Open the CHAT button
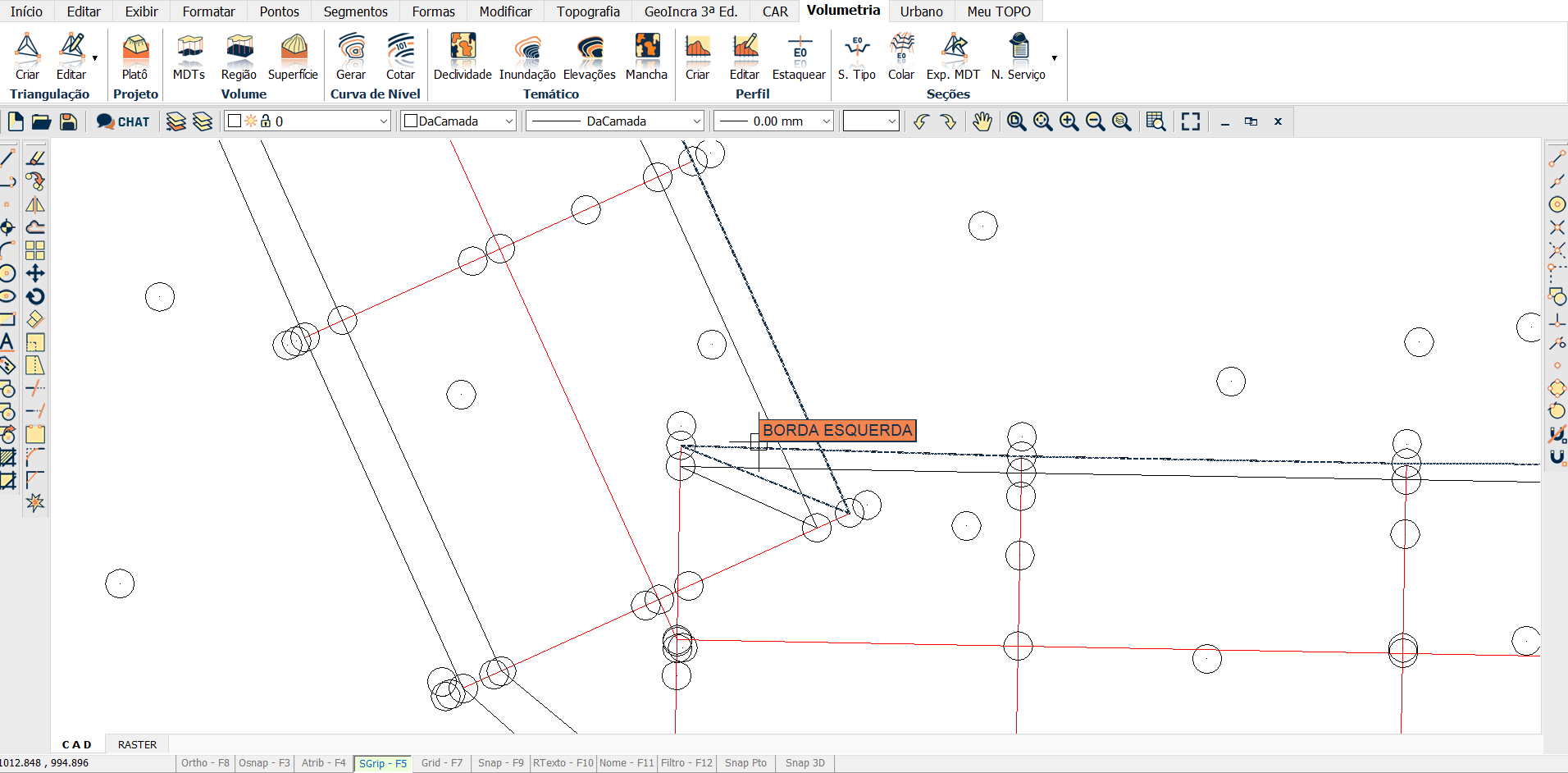 tap(123, 121)
